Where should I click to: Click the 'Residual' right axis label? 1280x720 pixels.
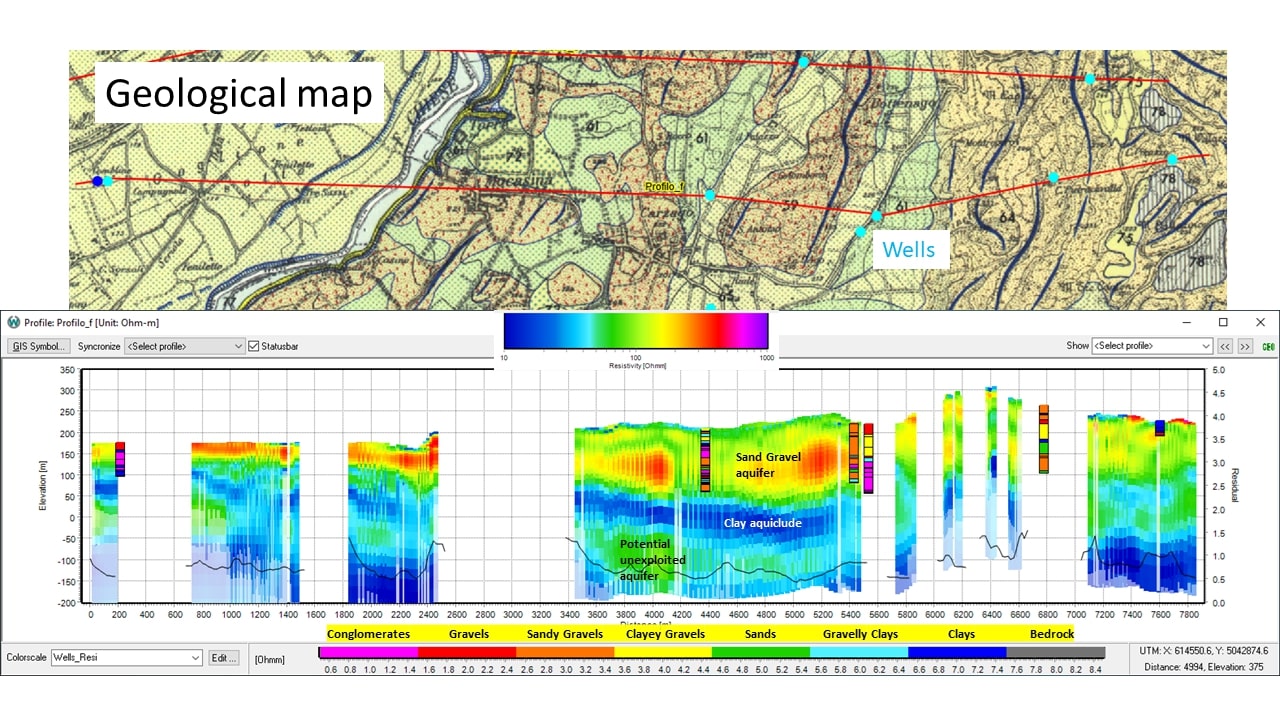click(1236, 484)
